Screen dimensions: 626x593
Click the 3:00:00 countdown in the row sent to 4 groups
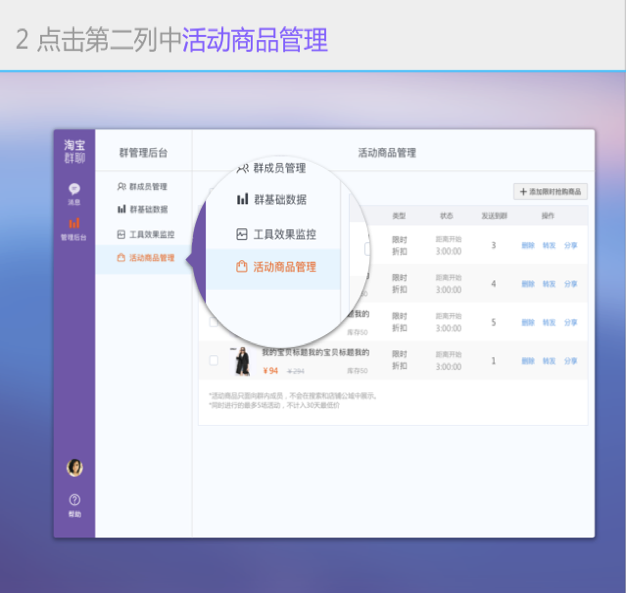[448, 290]
